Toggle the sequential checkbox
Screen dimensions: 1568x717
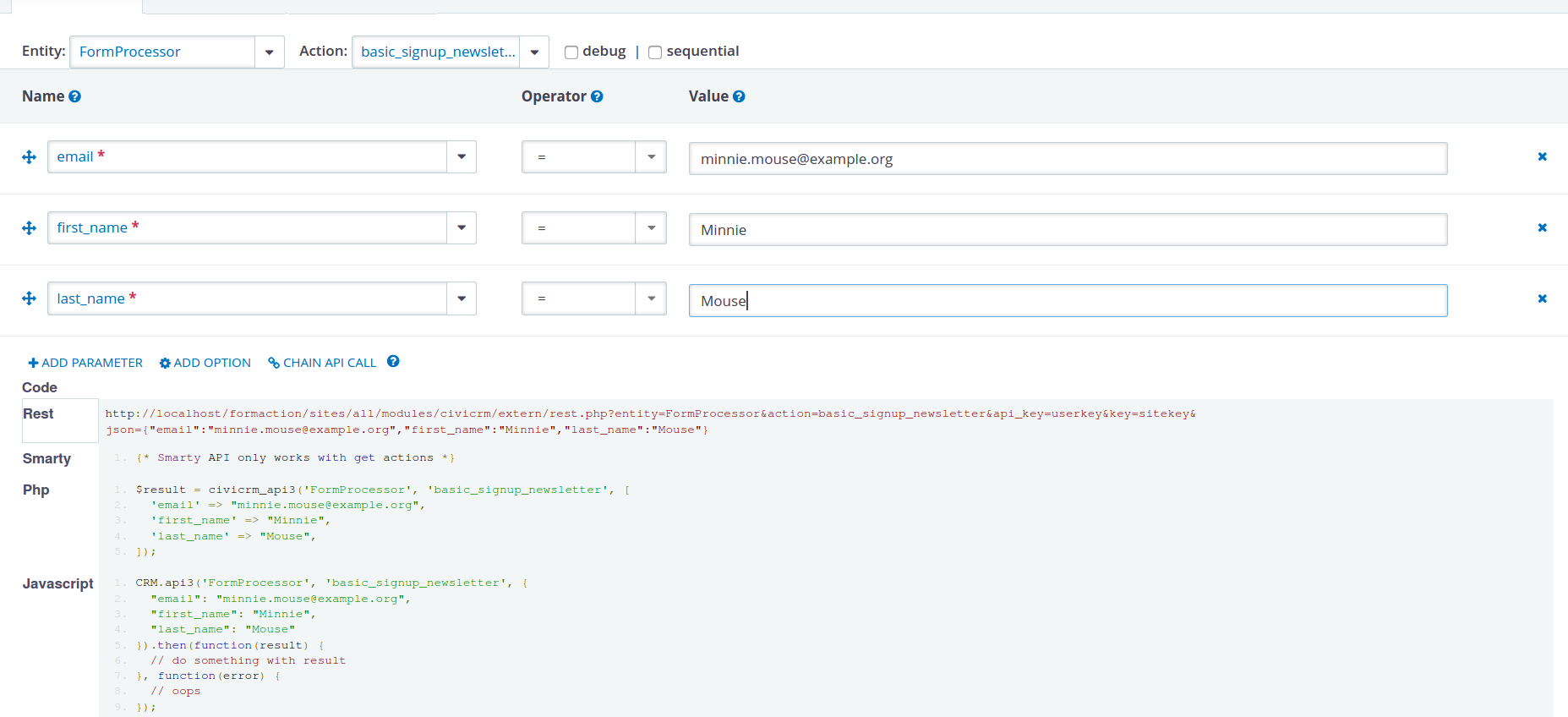655,52
